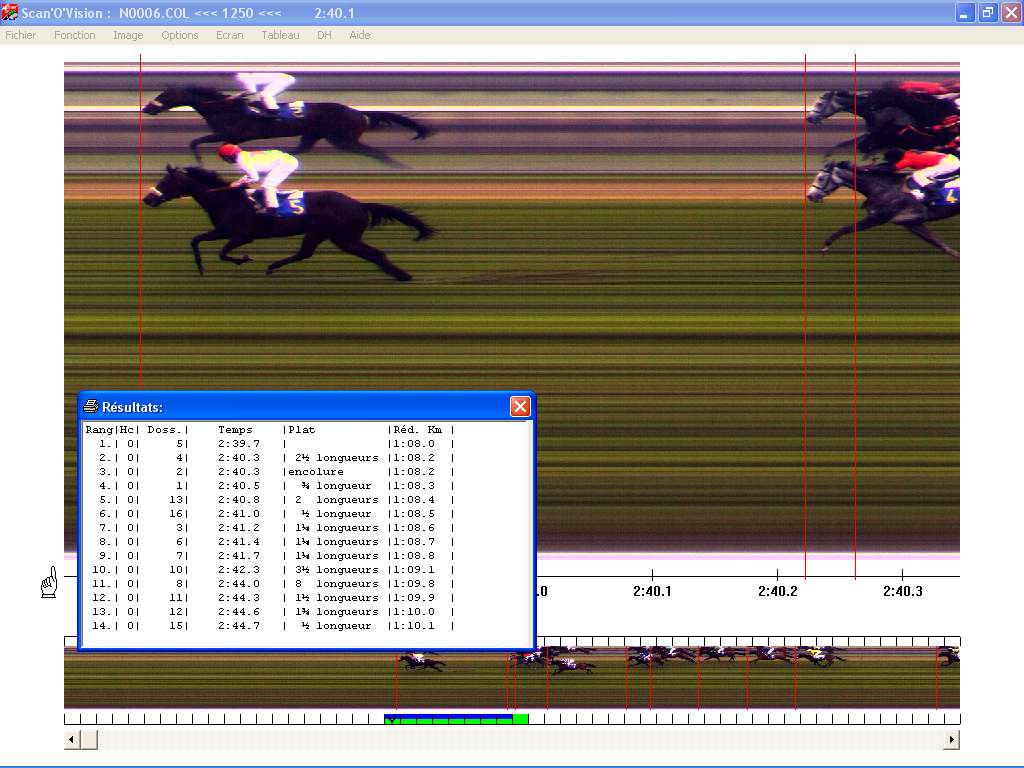The width and height of the screenshot is (1024, 768).
Task: Open the Fichier menu
Action: click(20, 35)
